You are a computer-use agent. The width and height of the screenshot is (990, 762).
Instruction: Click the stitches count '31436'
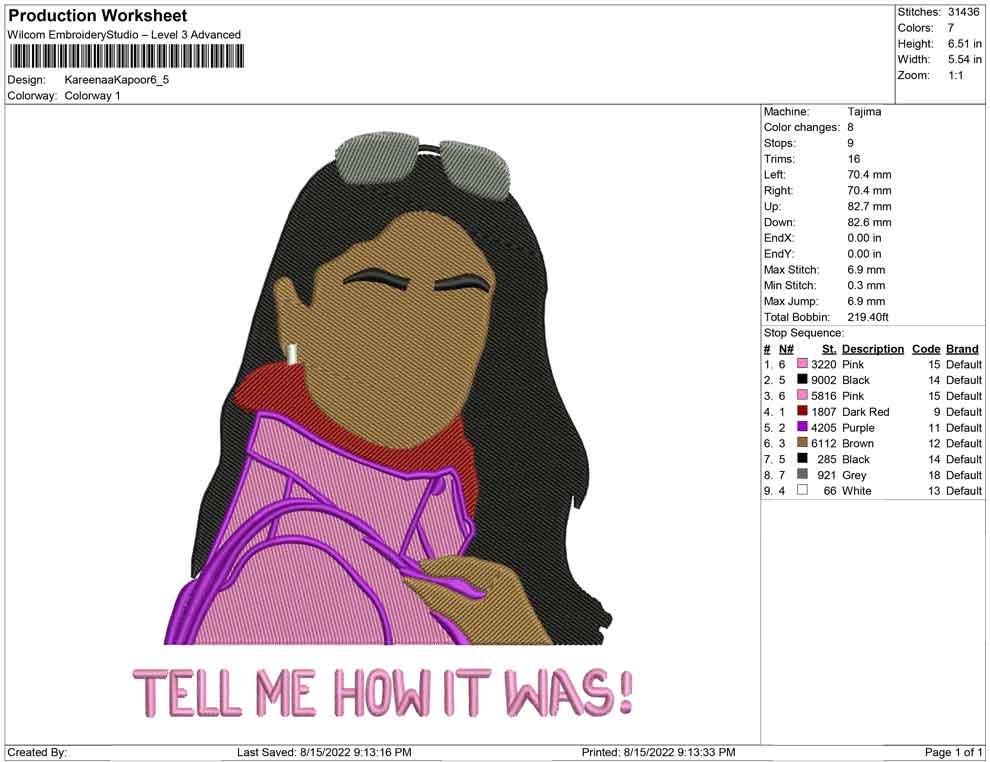[x=963, y=12]
